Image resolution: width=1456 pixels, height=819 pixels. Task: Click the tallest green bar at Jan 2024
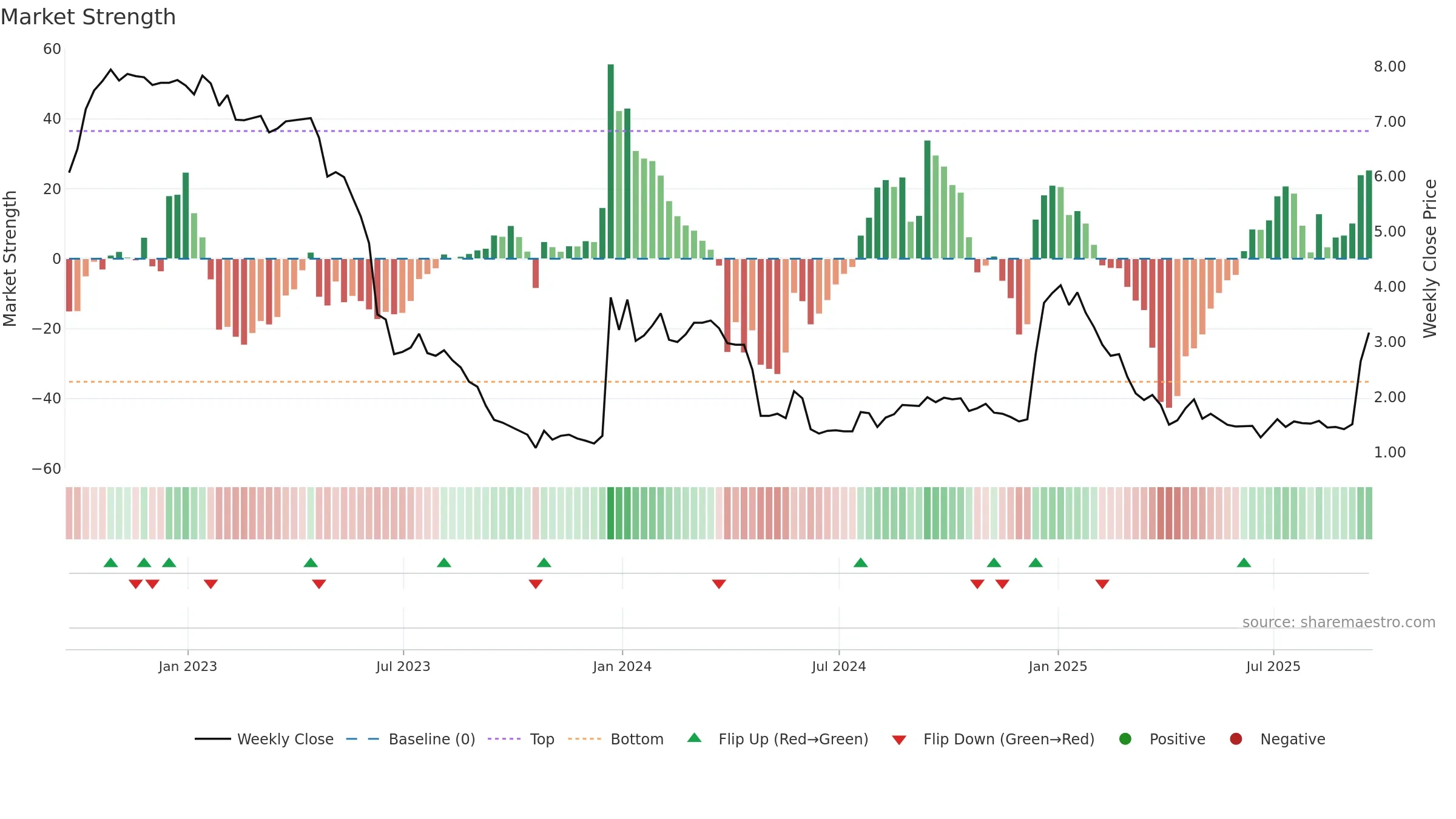click(611, 161)
